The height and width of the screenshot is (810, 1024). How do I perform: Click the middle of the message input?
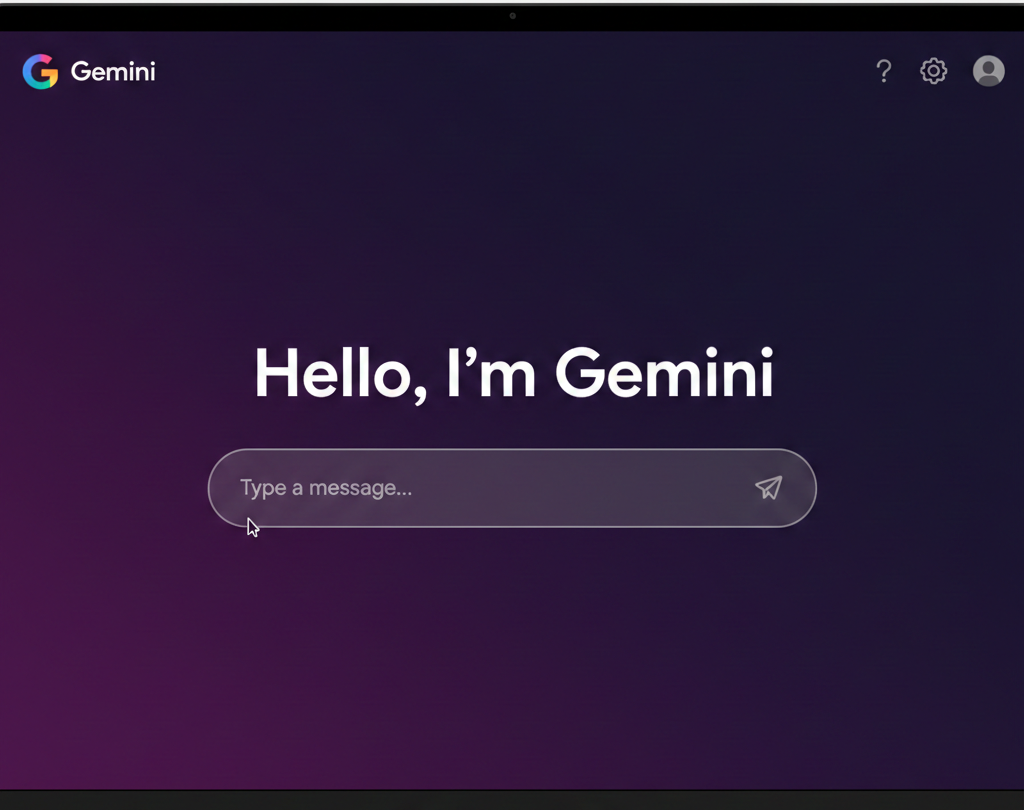tap(512, 488)
